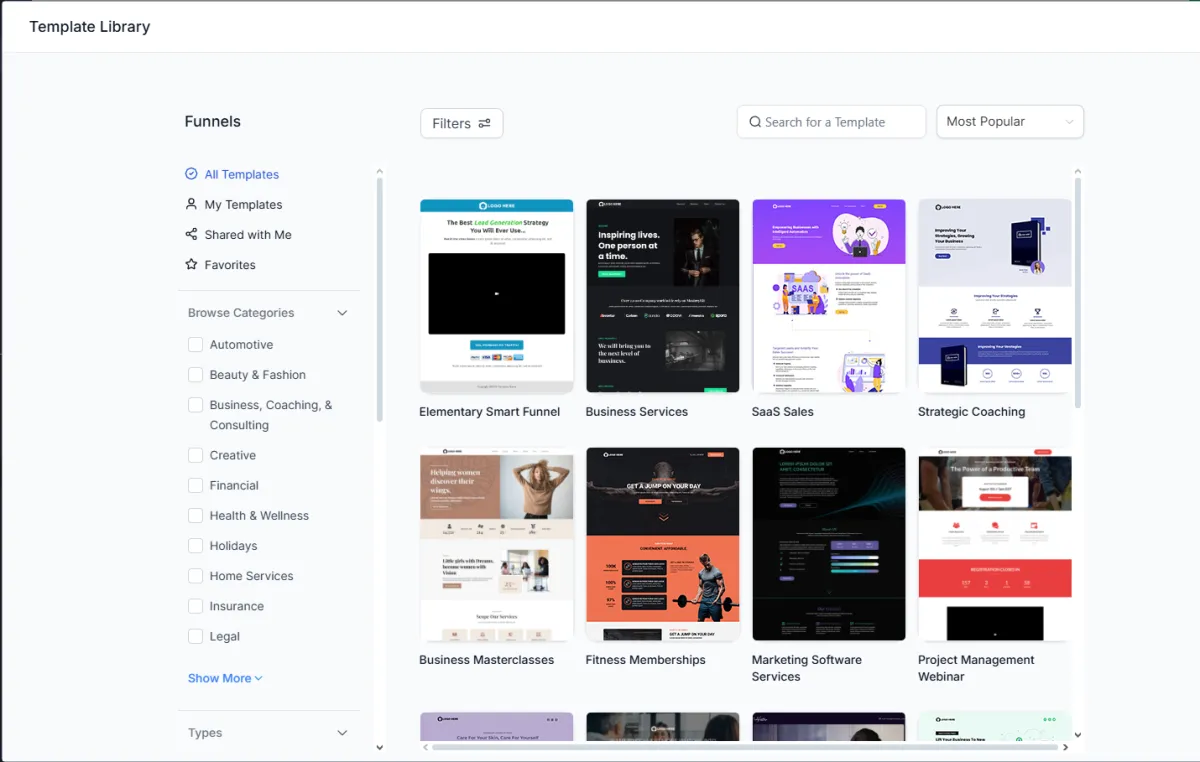
Task: Open Strategic Coaching template thumbnail
Action: (995, 296)
